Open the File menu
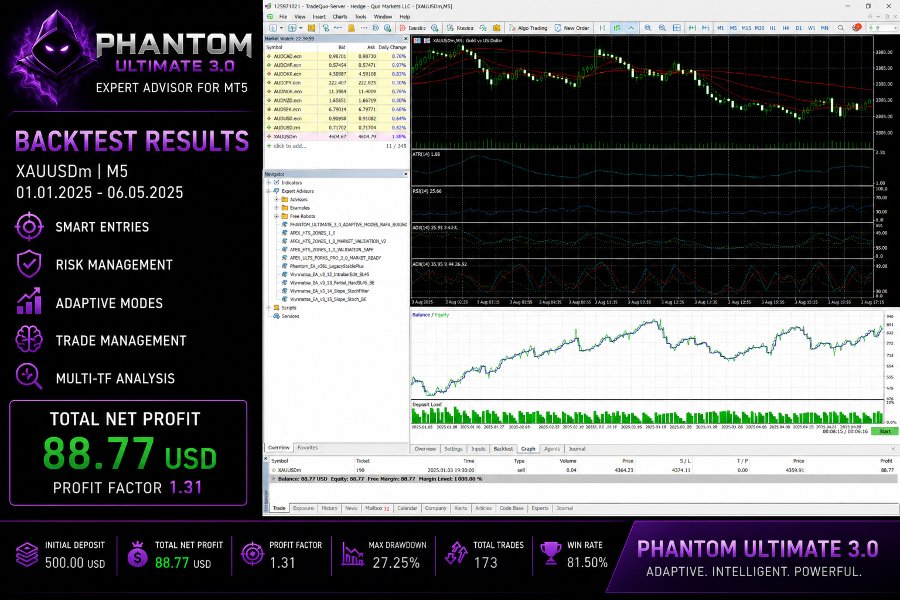Screen dimensions: 900x600 pos(283,17)
